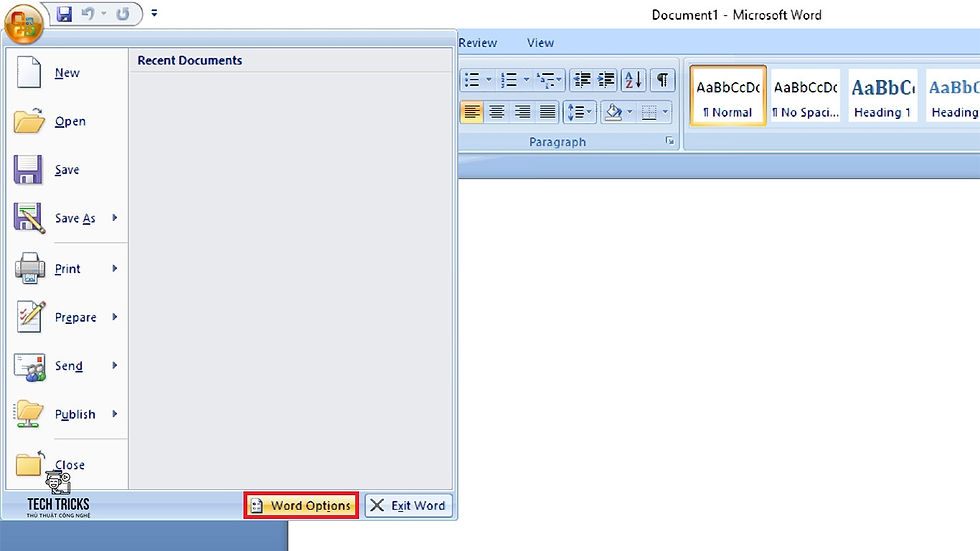This screenshot has height=551, width=980.
Task: Expand the Save As submenu arrow
Action: tap(115, 217)
